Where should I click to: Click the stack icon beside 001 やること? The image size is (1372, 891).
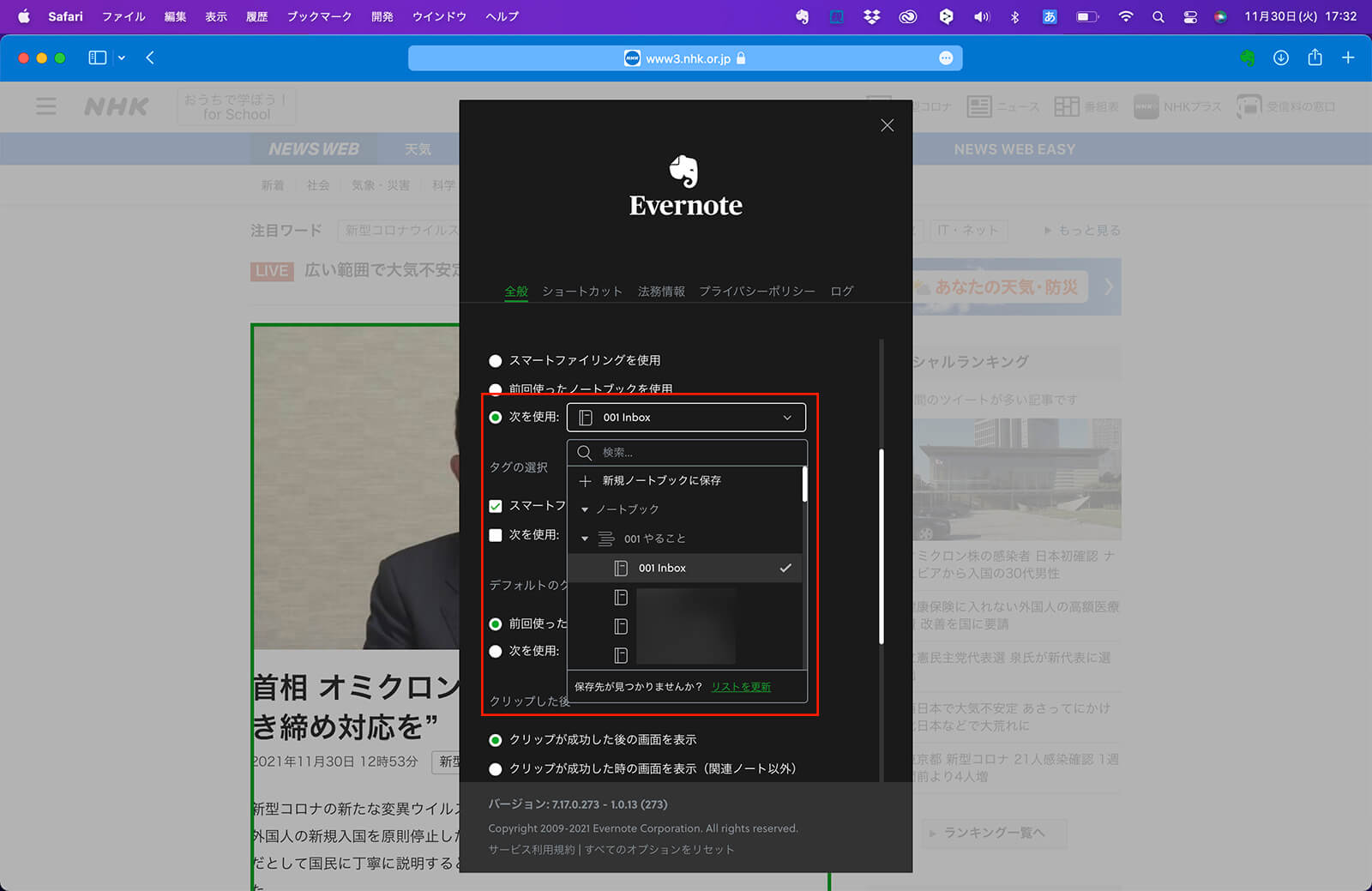605,539
